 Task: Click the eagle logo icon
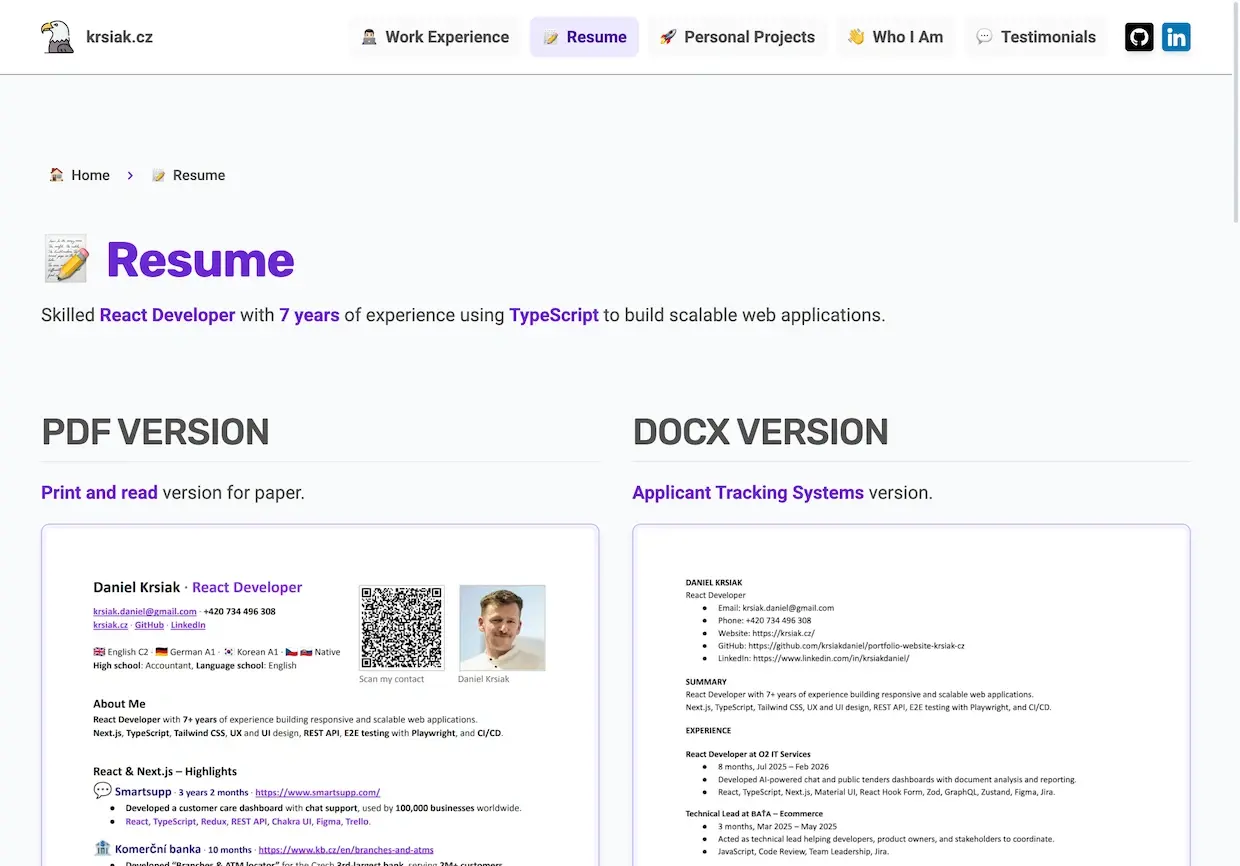[x=57, y=37]
